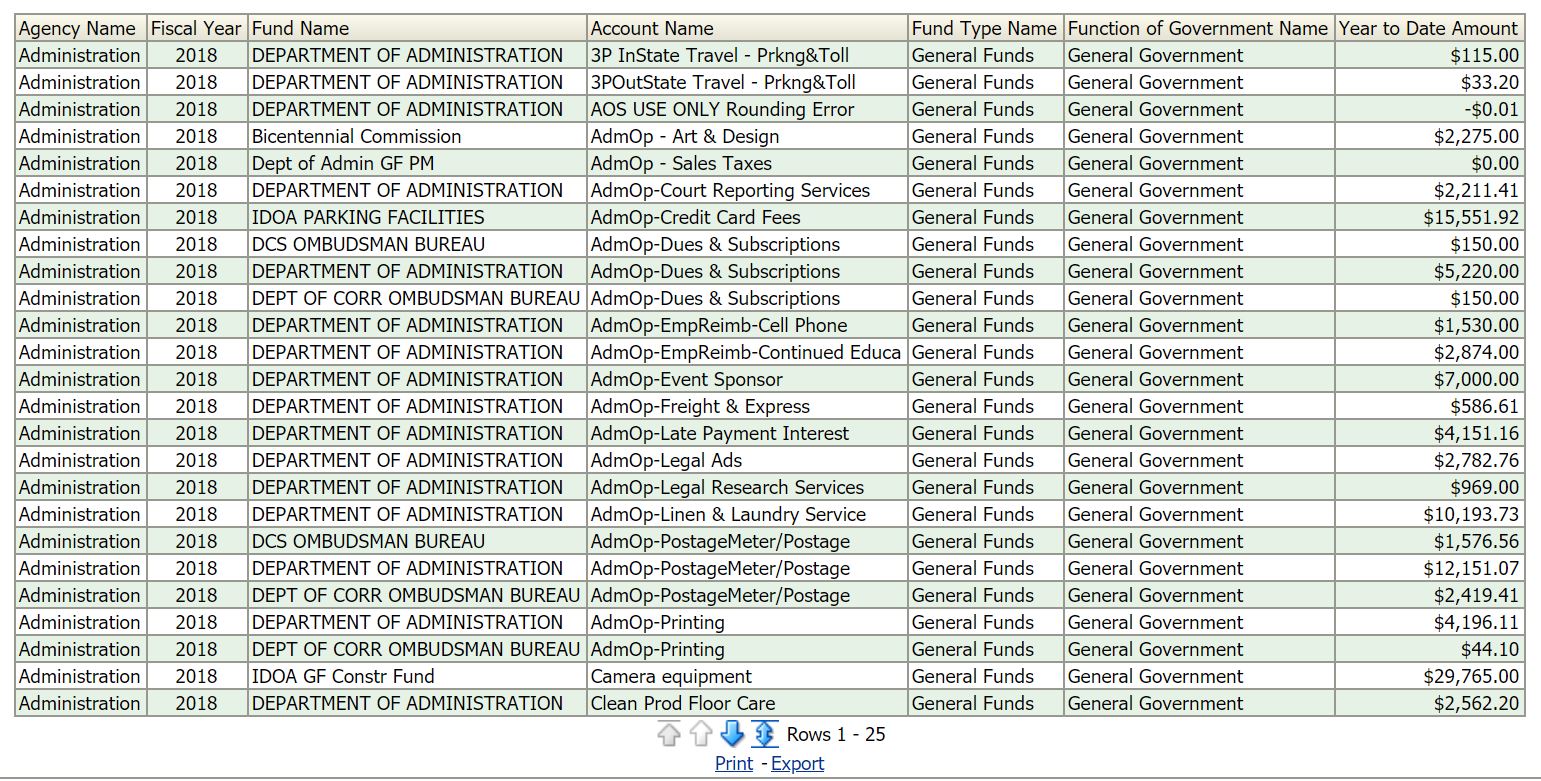Click the greyed-out previous rows up arrow

(x=700, y=734)
